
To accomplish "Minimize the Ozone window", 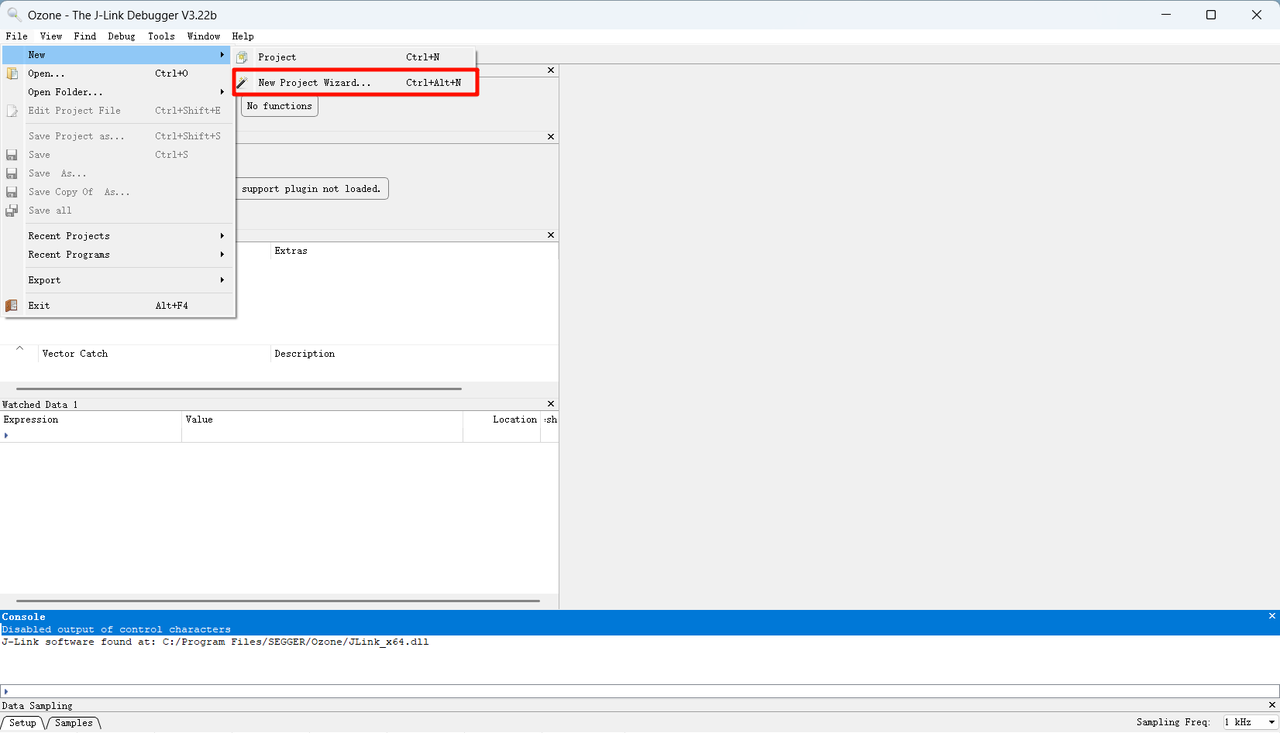I will [1165, 15].
